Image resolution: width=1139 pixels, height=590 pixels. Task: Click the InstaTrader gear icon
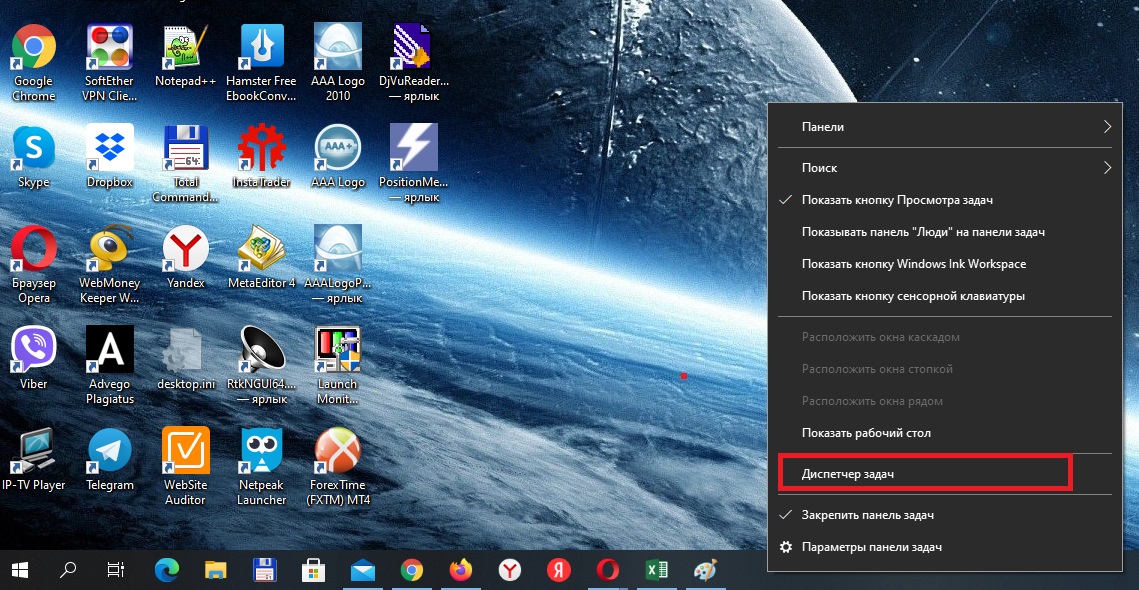(x=262, y=148)
